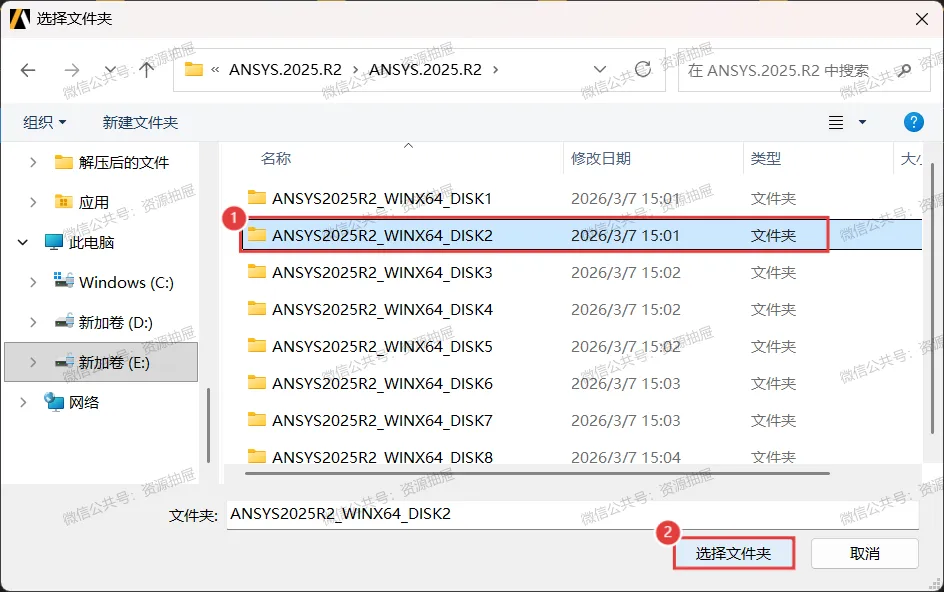This screenshot has width=944, height=592.
Task: Expand 解压后的文件 in sidebar
Action: (33, 162)
